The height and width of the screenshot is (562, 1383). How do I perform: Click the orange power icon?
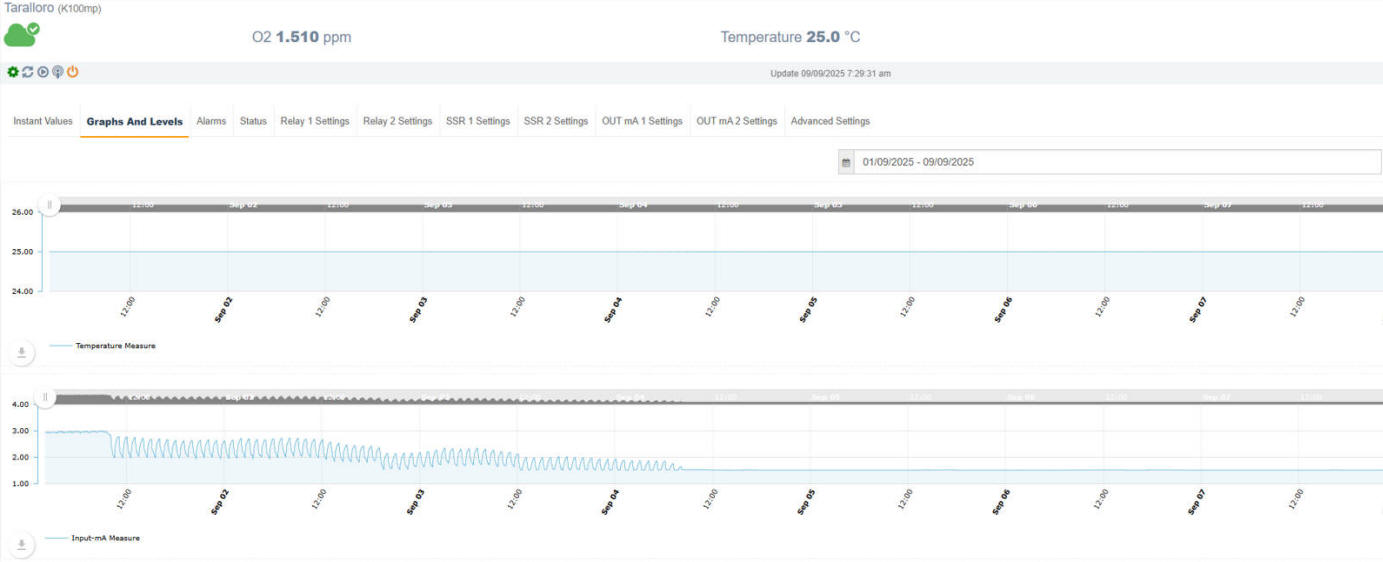[x=73, y=72]
